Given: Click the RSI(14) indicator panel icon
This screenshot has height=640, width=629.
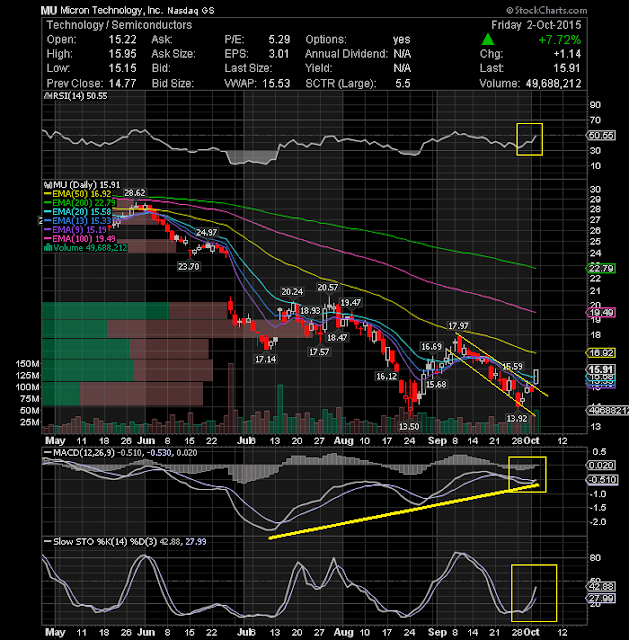Looking at the screenshot, I should [46, 96].
